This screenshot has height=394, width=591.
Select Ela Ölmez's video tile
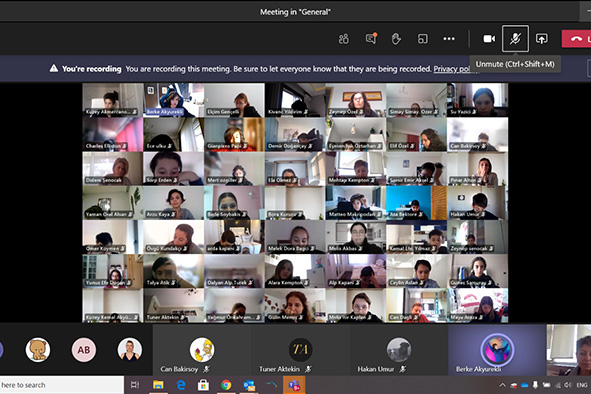pos(295,169)
